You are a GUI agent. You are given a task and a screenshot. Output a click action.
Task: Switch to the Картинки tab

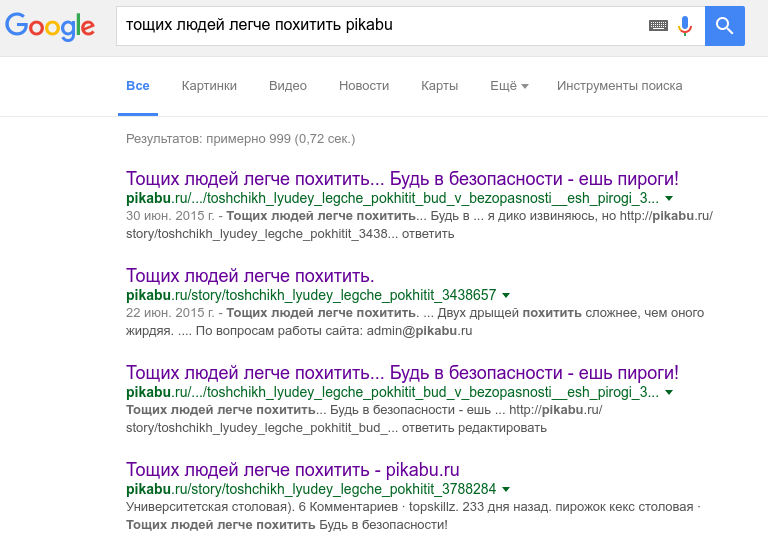click(209, 86)
